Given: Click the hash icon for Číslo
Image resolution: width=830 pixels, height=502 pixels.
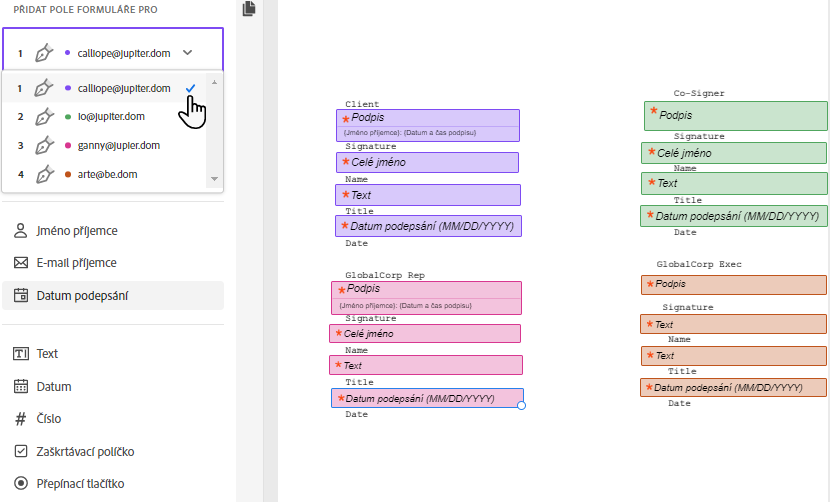Looking at the screenshot, I should pos(20,419).
